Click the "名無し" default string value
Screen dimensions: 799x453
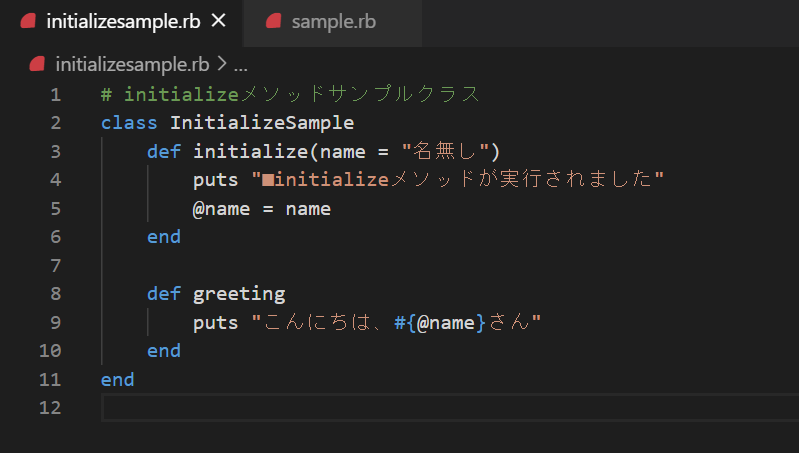(x=445, y=151)
